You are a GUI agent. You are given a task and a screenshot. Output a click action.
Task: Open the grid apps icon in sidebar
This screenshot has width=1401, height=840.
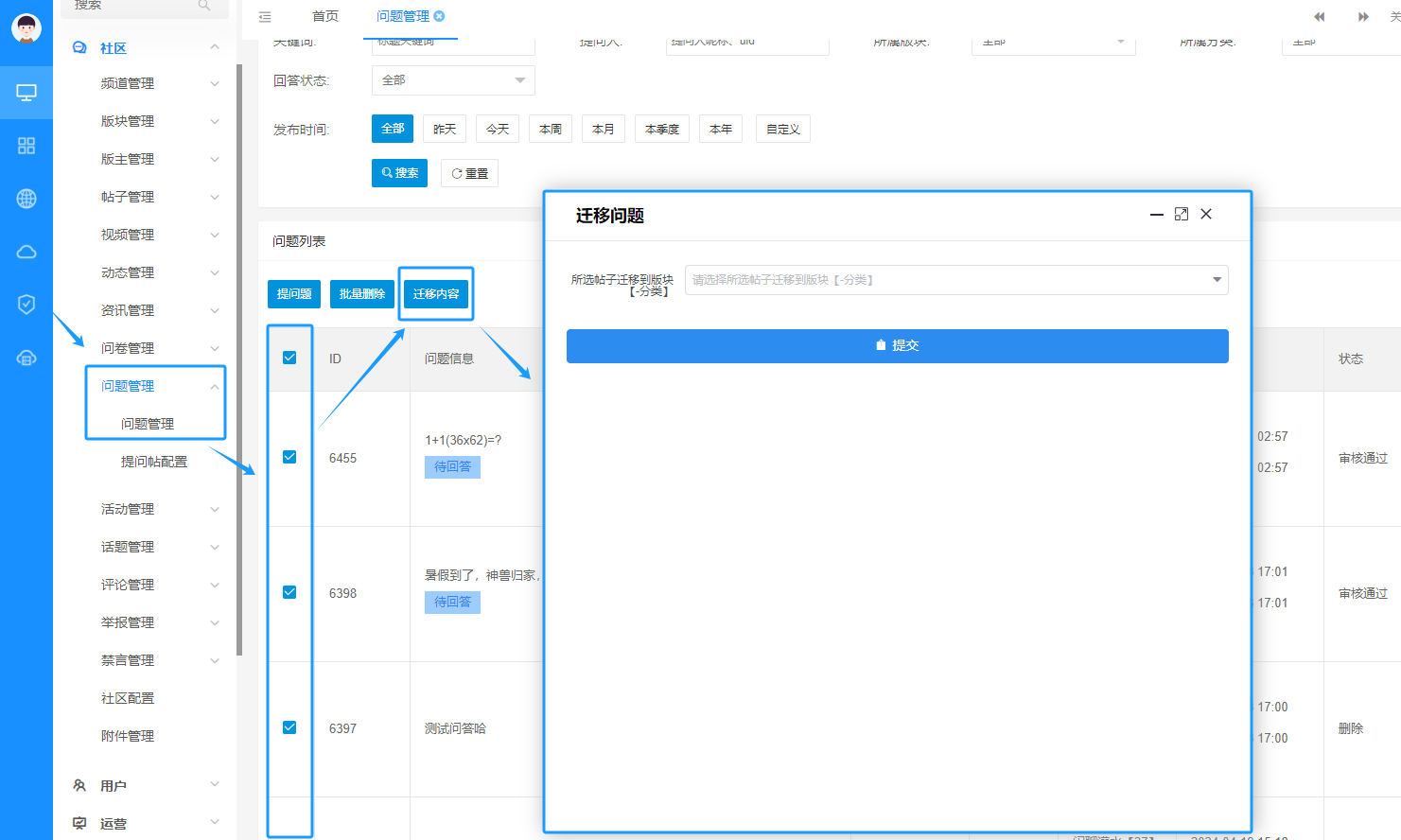coord(26,146)
